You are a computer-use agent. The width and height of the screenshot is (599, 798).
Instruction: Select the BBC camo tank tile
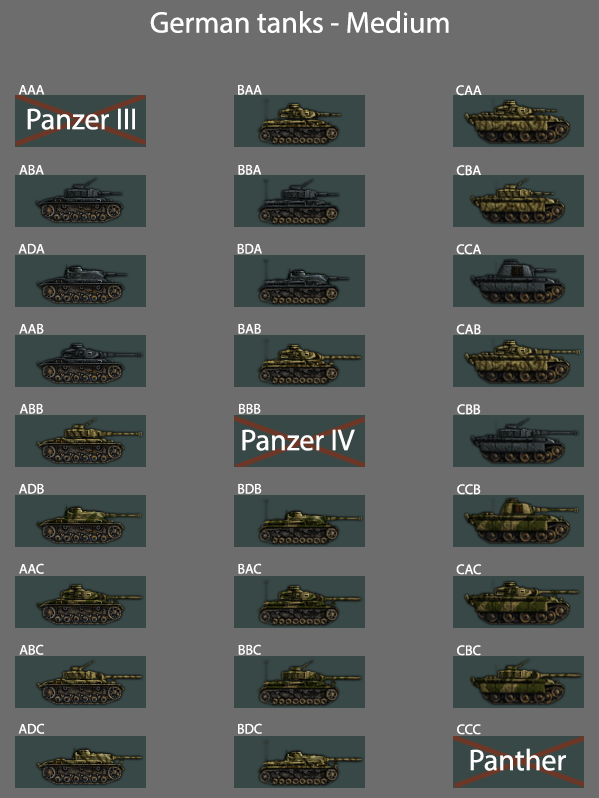pyautogui.click(x=299, y=681)
